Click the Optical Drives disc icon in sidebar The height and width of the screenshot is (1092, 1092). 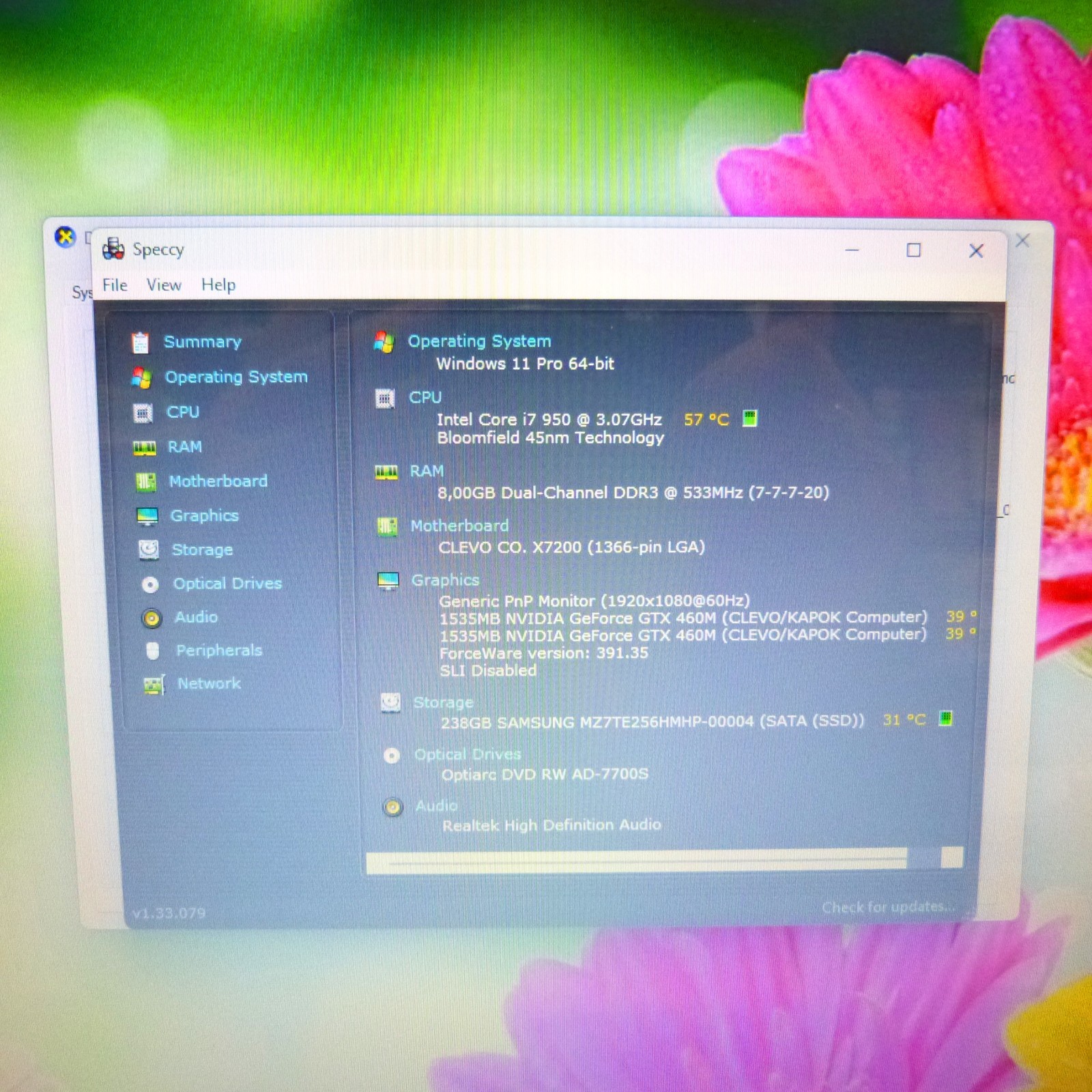150,584
